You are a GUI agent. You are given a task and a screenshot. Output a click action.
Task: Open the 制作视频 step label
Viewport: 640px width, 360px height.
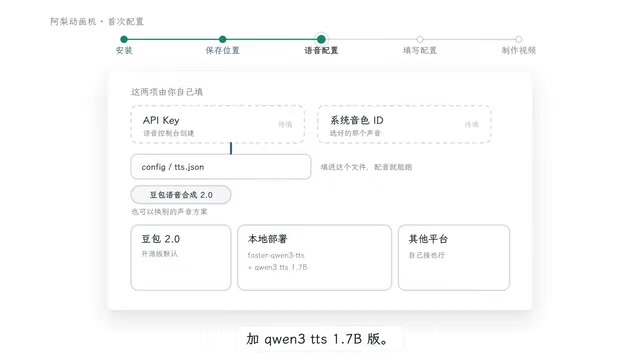(518, 51)
